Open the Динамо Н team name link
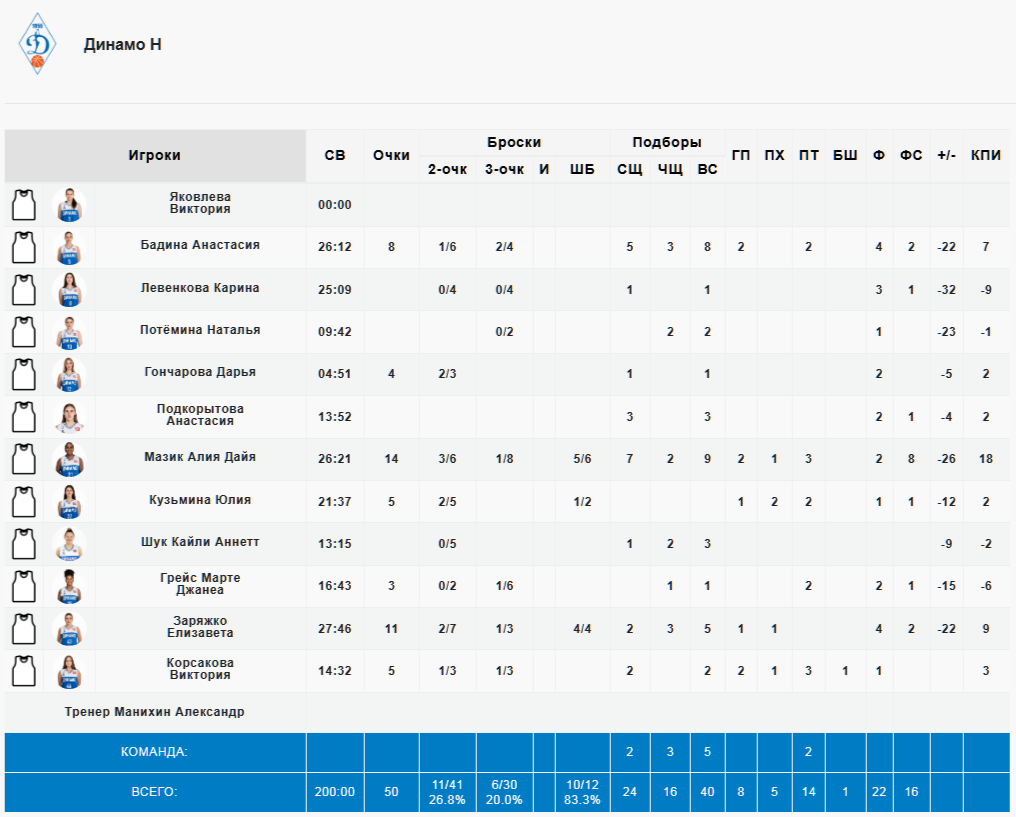The image size is (1016, 817). click(x=122, y=45)
